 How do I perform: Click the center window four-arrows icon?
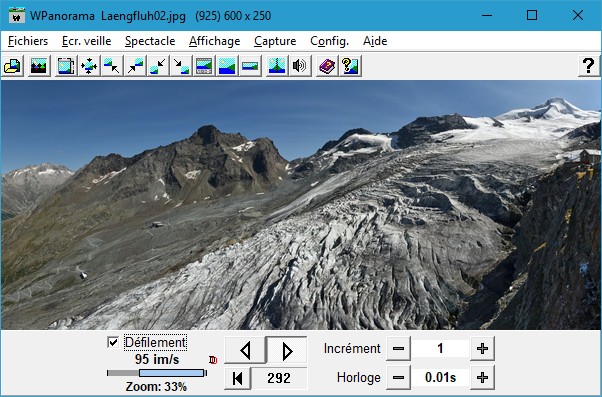89,66
